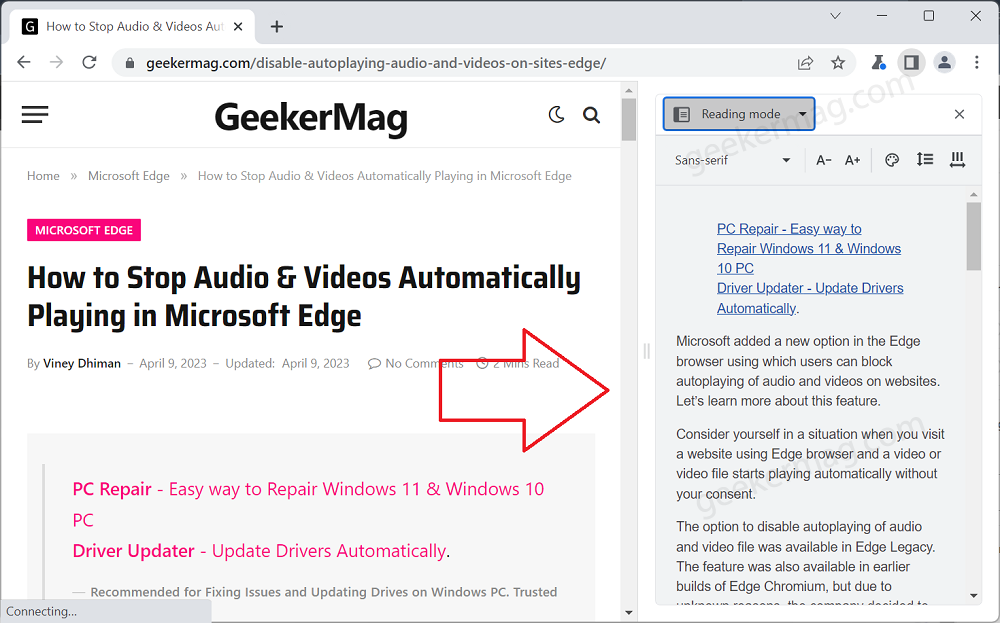The image size is (1000, 623).
Task: Close the Reading mode side panel
Action: click(959, 114)
